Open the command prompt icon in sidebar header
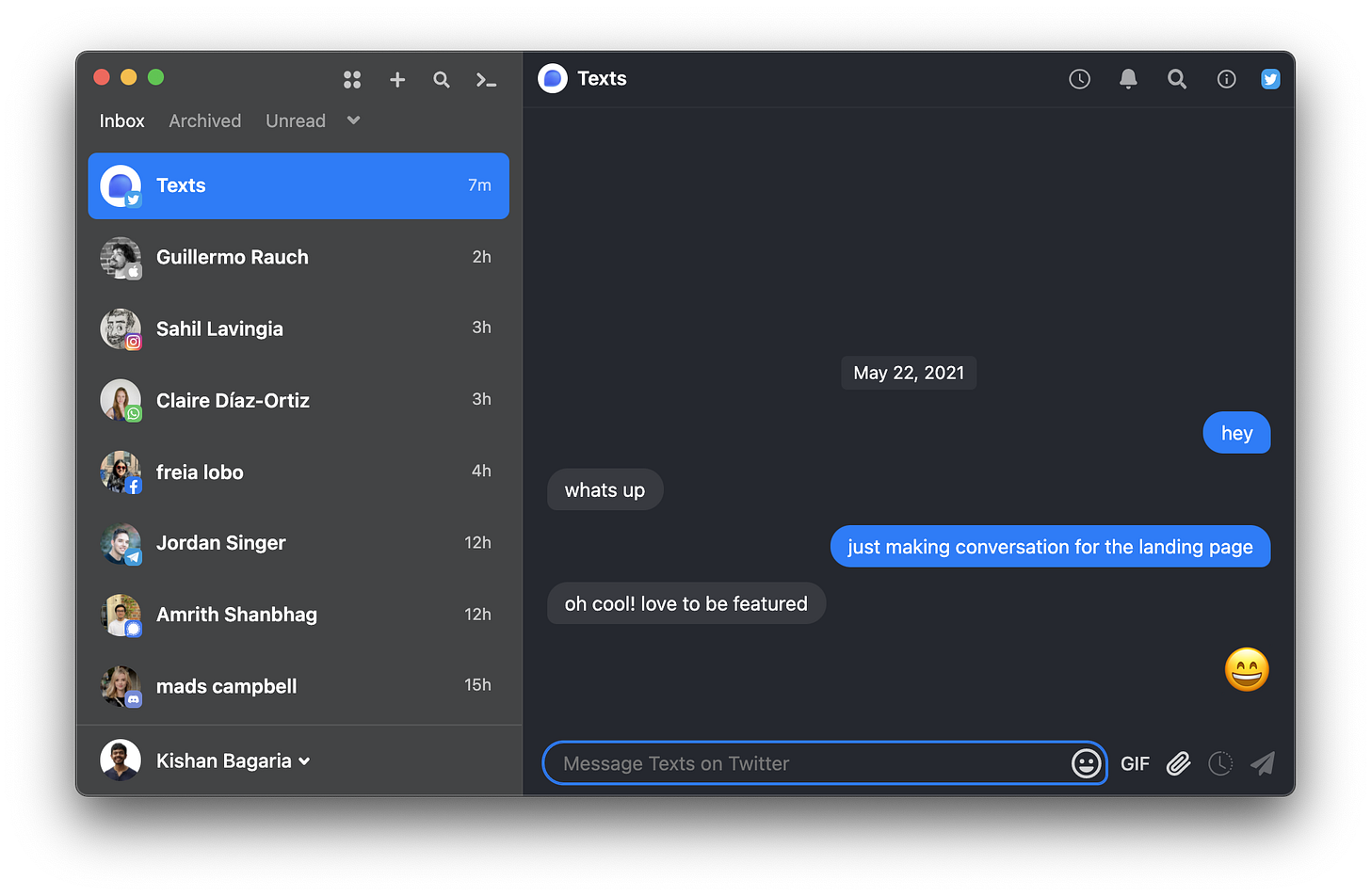This screenshot has height=896, width=1371. tap(486, 80)
